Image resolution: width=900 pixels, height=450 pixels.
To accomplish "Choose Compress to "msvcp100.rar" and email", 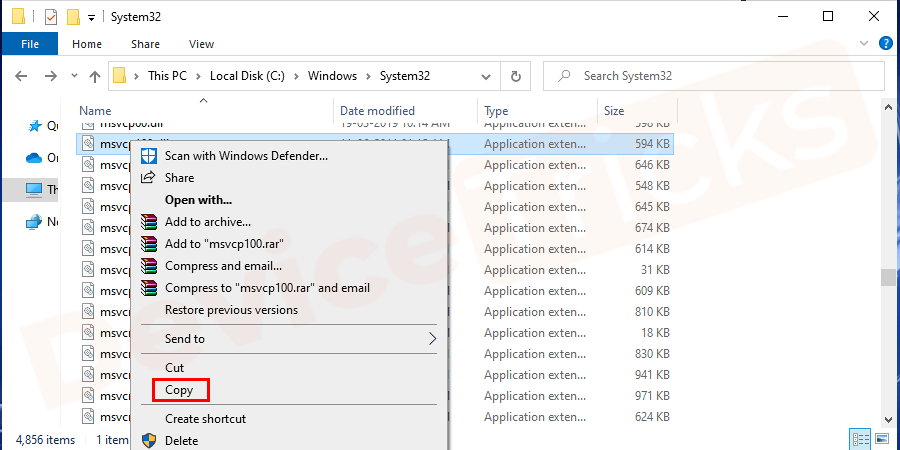I will pyautogui.click(x=267, y=288).
